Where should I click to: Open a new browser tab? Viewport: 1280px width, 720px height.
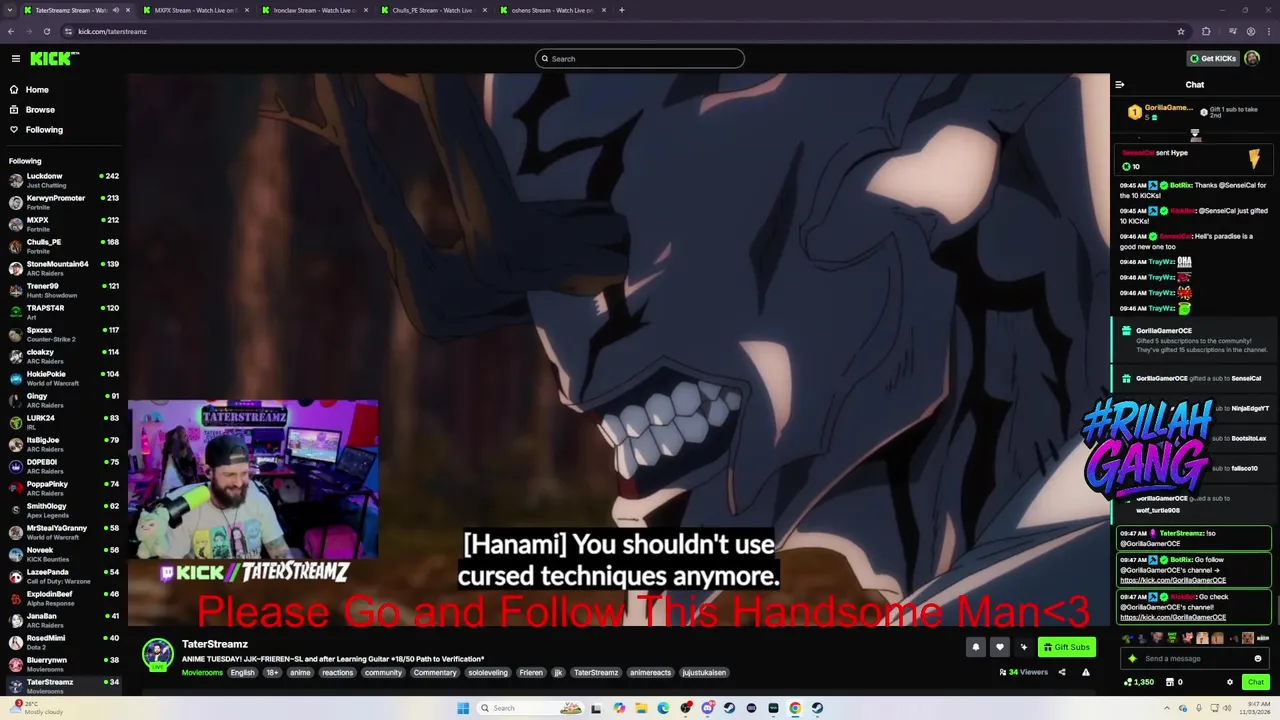[621, 10]
